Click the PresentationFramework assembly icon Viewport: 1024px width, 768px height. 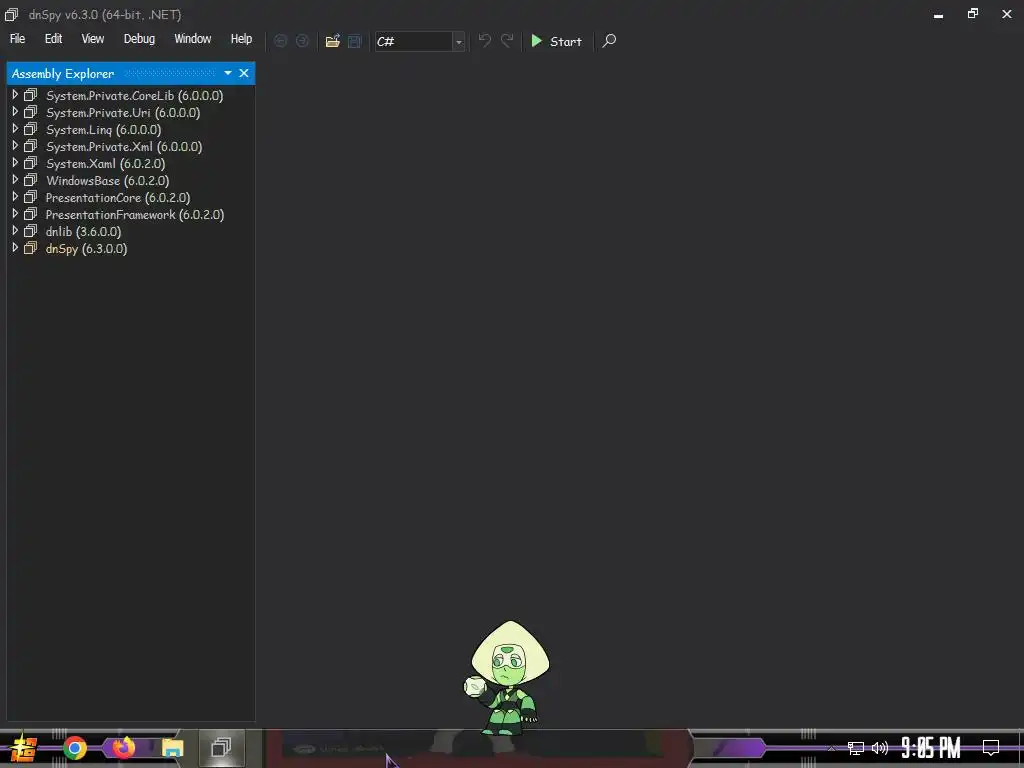(x=30, y=214)
